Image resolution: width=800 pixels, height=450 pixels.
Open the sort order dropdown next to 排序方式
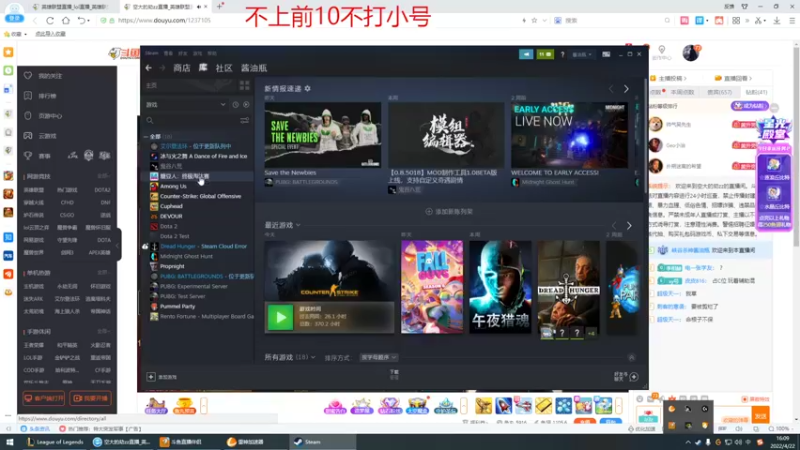pos(379,358)
